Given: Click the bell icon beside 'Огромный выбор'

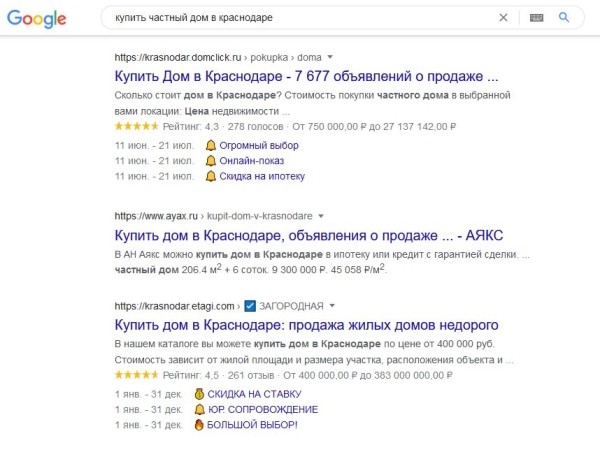Looking at the screenshot, I should (210, 145).
